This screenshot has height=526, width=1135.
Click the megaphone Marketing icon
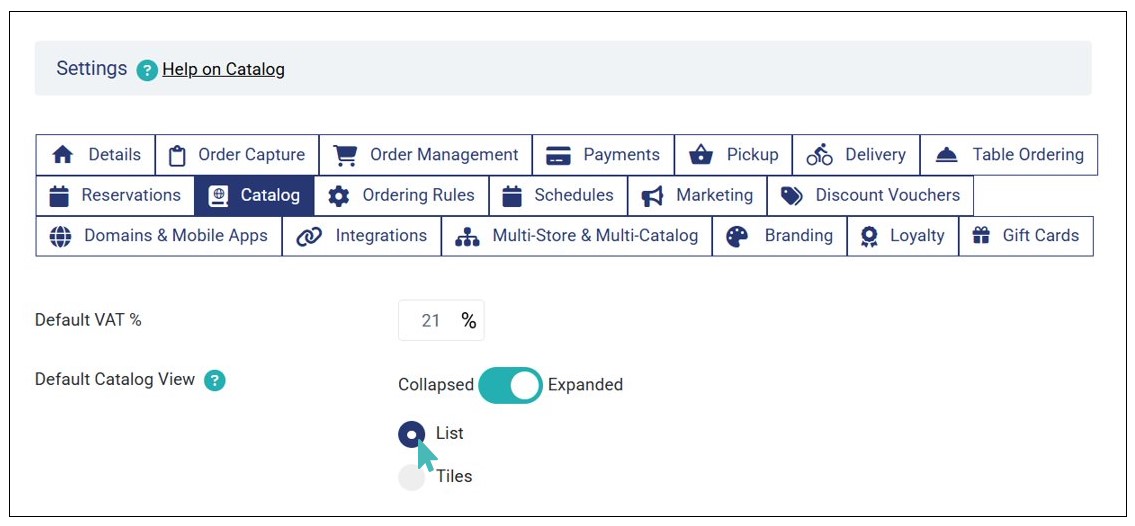(653, 196)
